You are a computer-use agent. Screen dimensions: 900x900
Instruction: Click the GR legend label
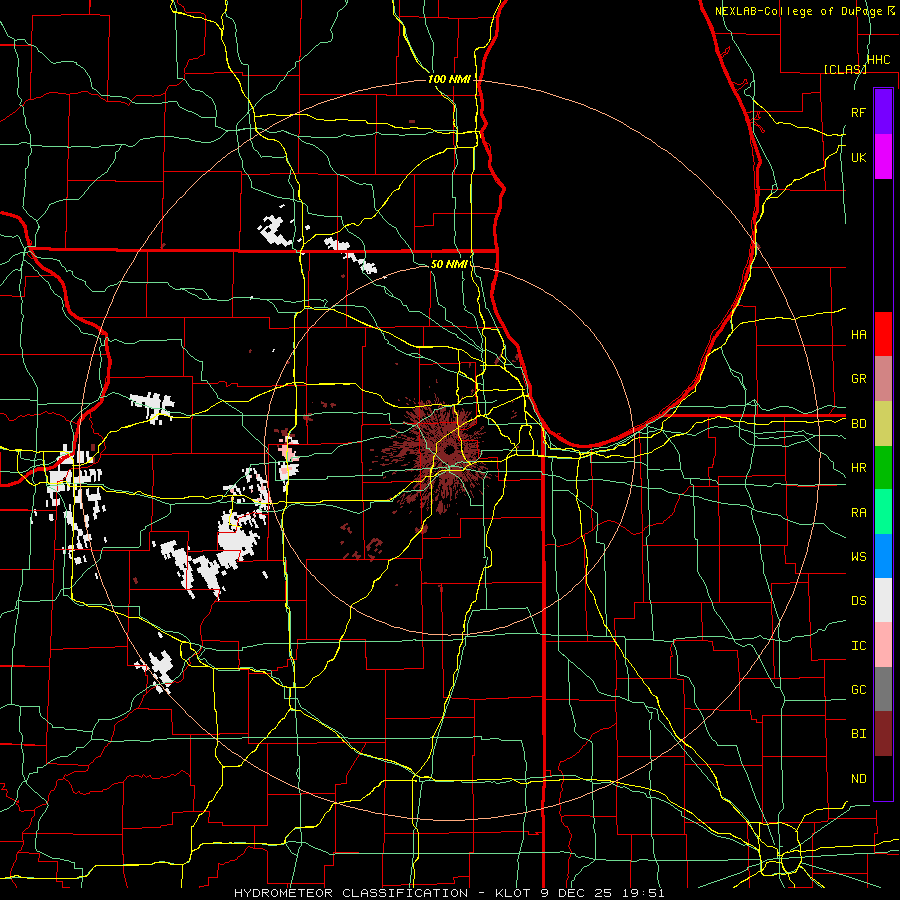click(858, 379)
